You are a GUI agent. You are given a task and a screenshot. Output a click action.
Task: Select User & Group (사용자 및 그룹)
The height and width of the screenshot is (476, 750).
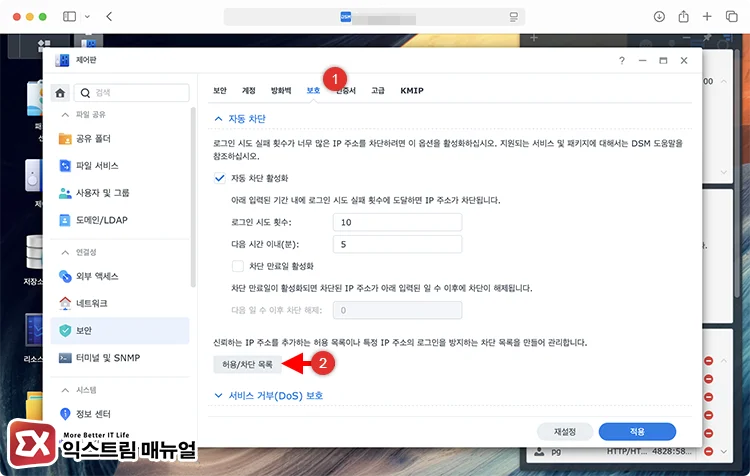tap(100, 193)
